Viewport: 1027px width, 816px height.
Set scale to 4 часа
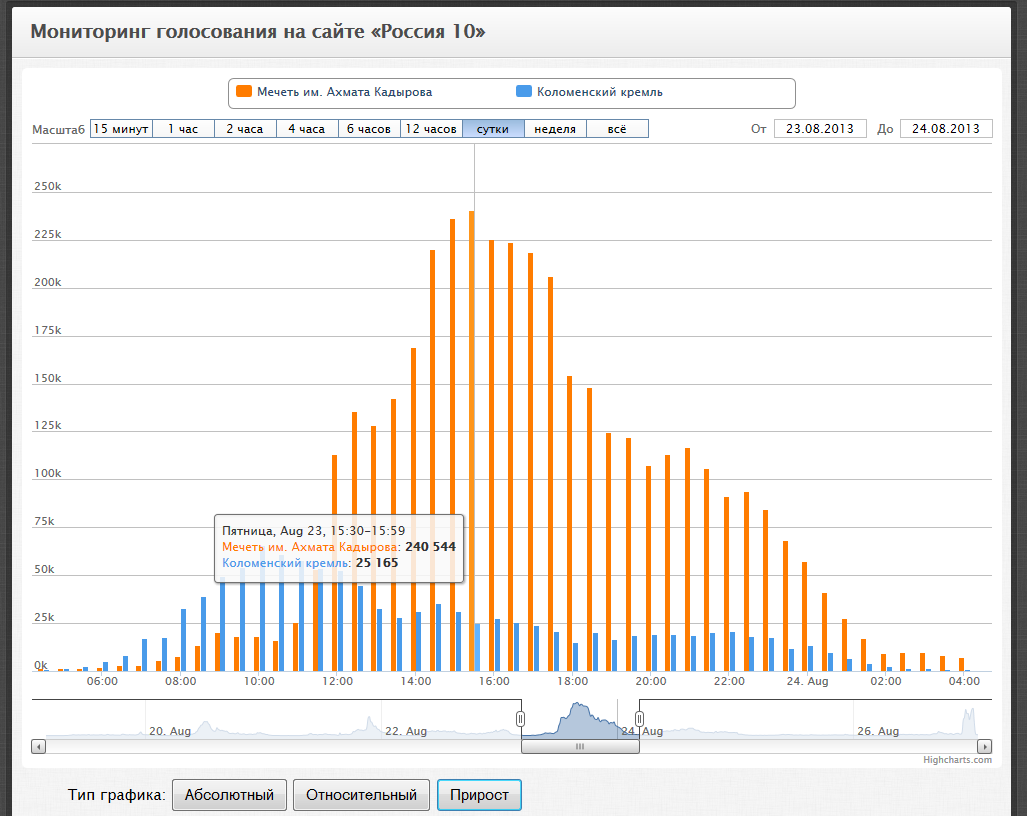coord(307,129)
